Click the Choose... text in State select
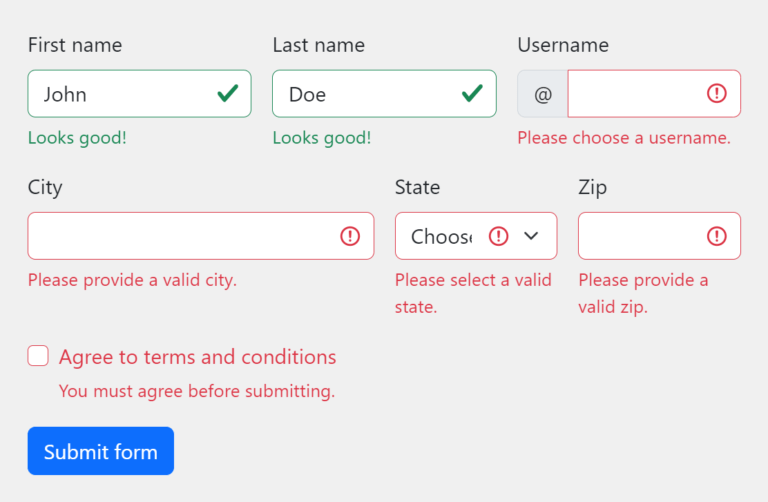The width and height of the screenshot is (768, 502). (441, 237)
